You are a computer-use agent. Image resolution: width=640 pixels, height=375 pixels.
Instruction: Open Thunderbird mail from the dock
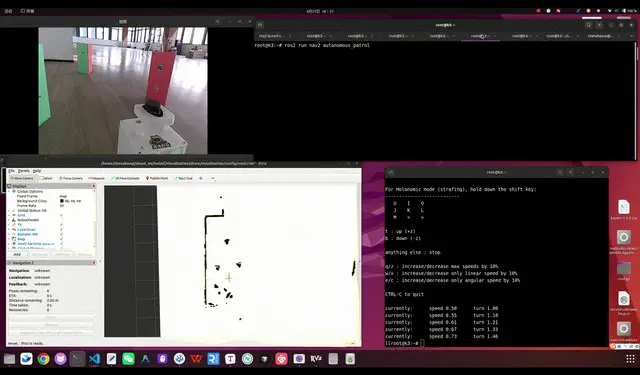click(x=26, y=359)
